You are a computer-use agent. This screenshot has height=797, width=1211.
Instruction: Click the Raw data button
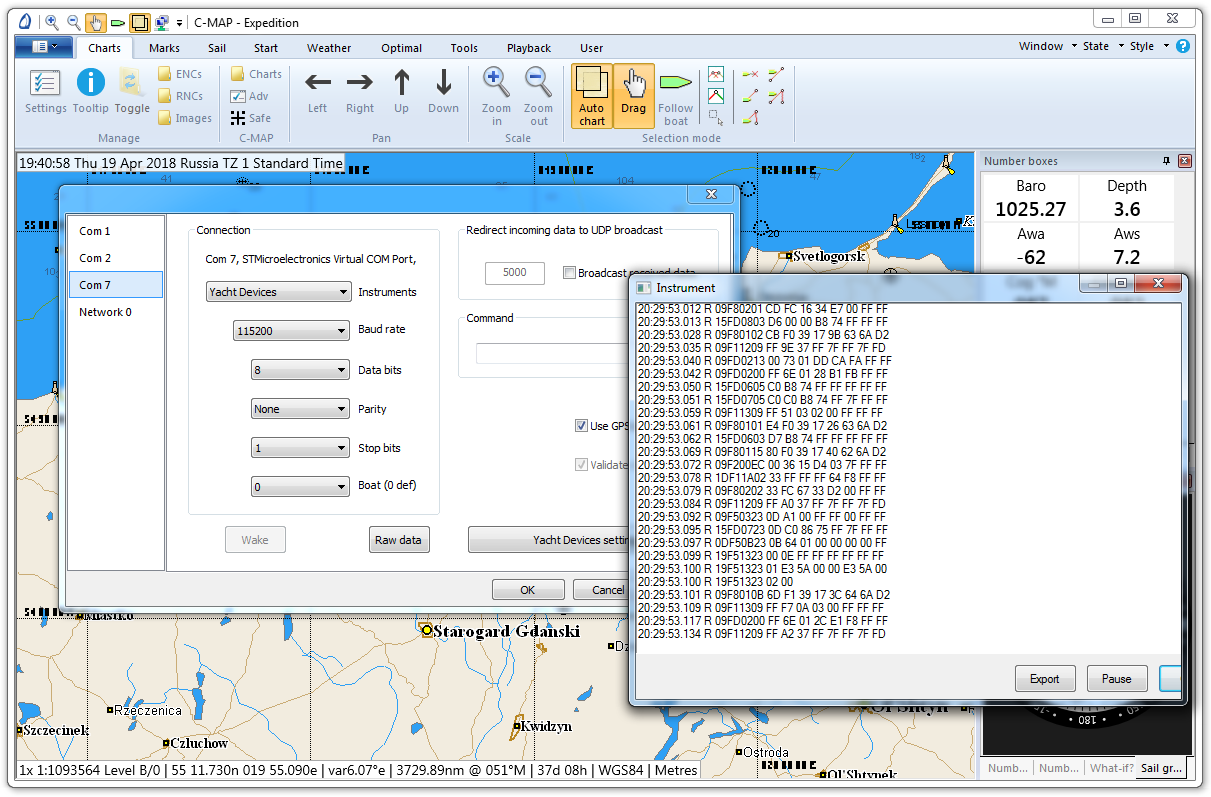[398, 540]
